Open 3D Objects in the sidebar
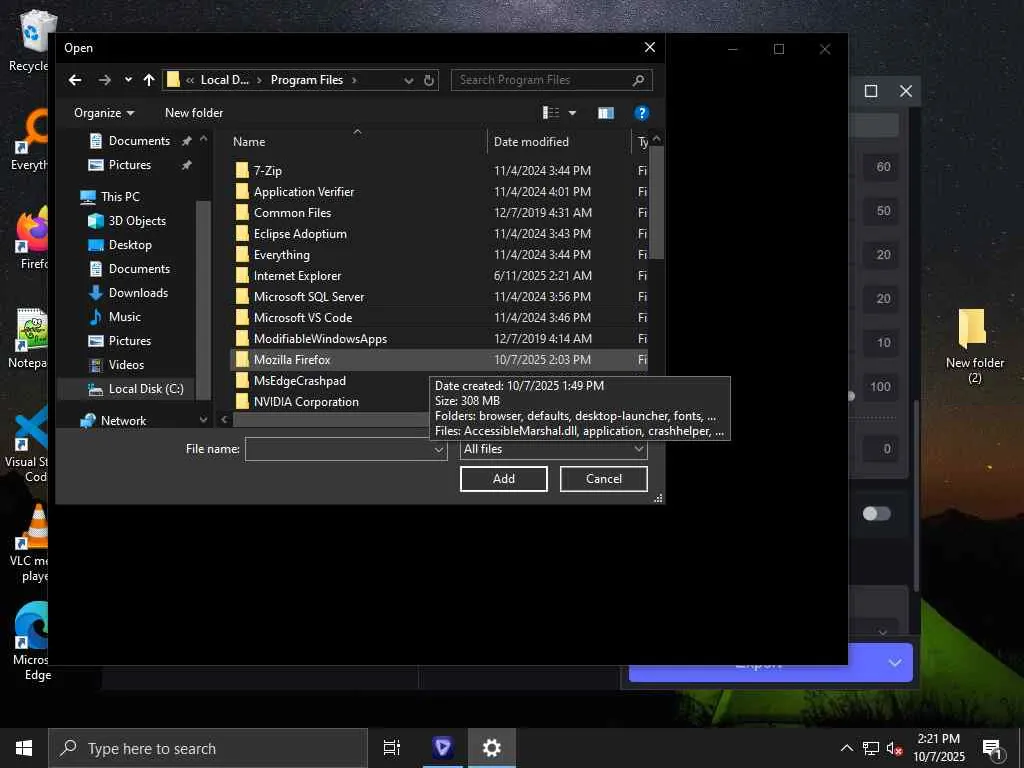Viewport: 1024px width, 768px height. [x=137, y=221]
